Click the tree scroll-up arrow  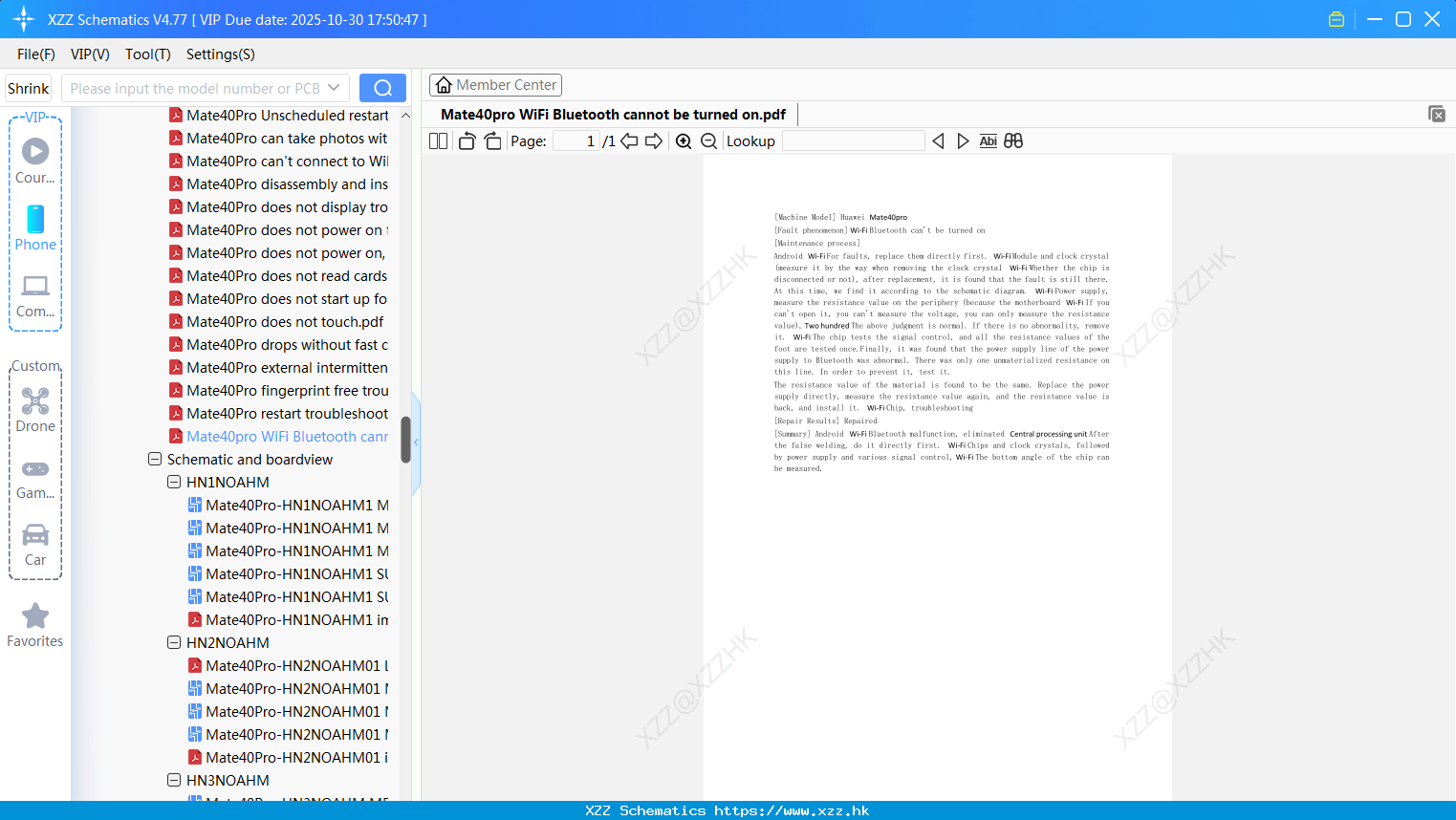(405, 116)
